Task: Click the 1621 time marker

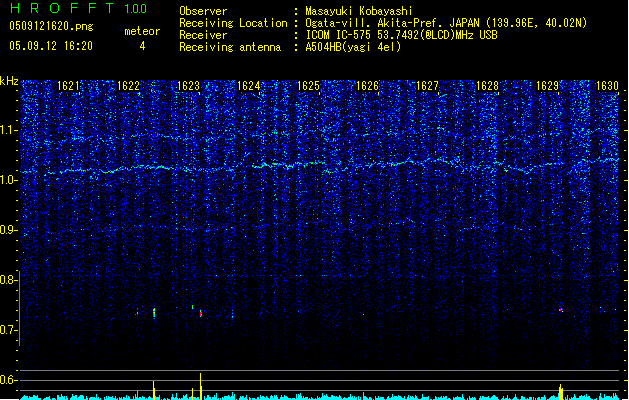Action: tap(69, 86)
